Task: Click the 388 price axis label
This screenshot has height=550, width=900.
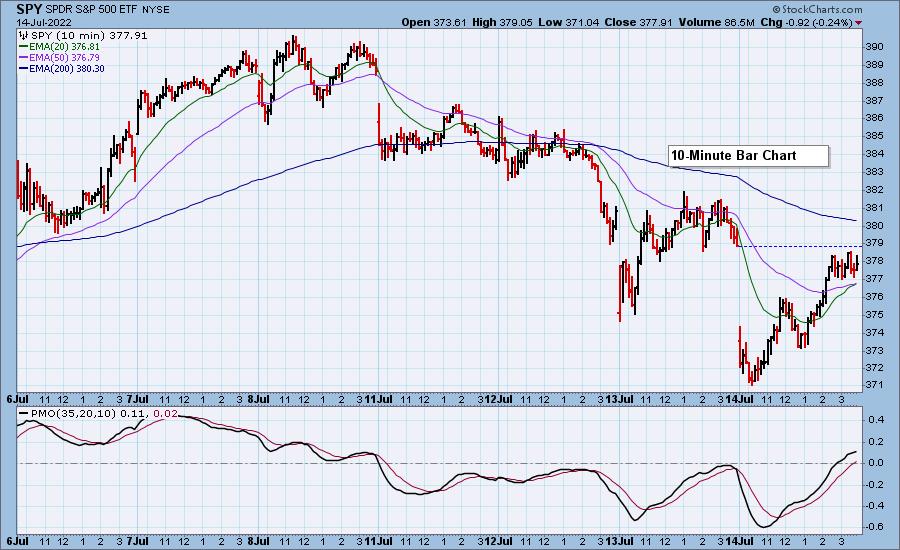Action: point(874,82)
